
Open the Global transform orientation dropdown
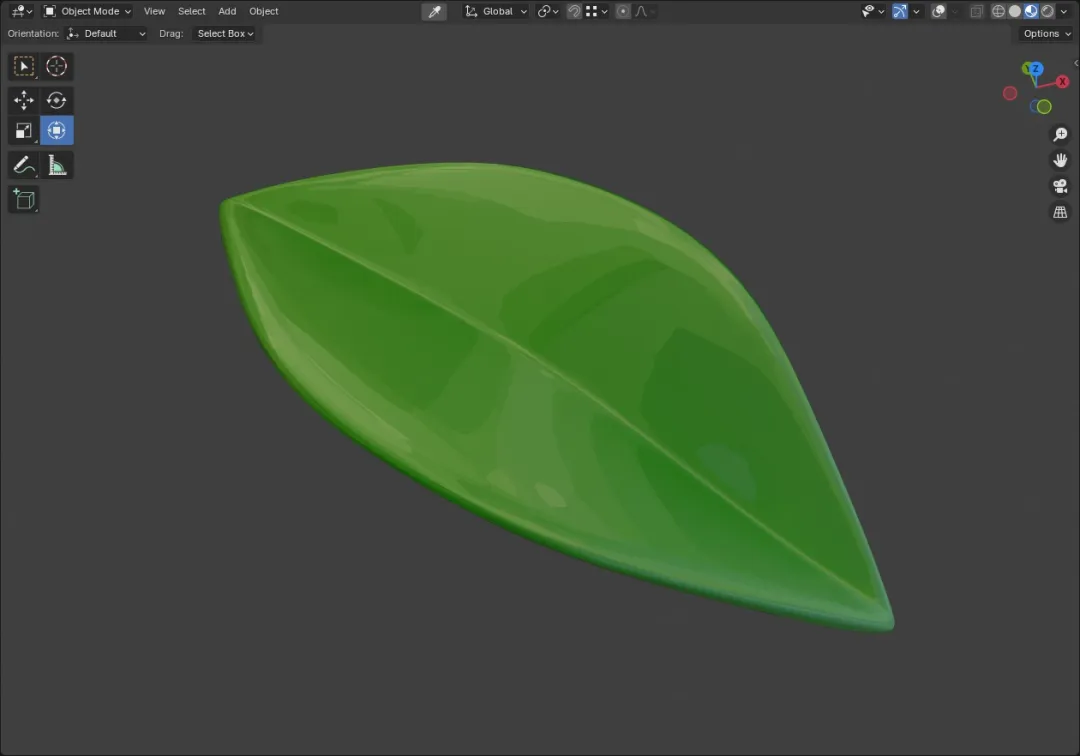(496, 11)
